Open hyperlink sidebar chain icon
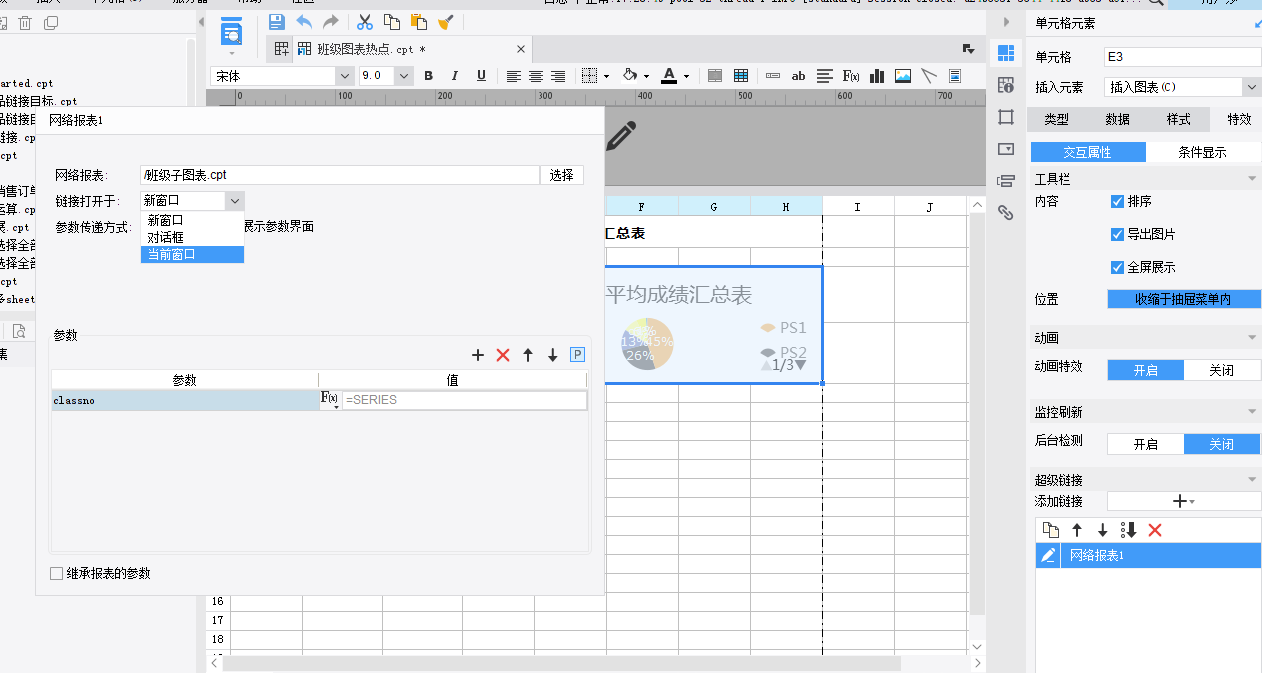 click(1006, 212)
